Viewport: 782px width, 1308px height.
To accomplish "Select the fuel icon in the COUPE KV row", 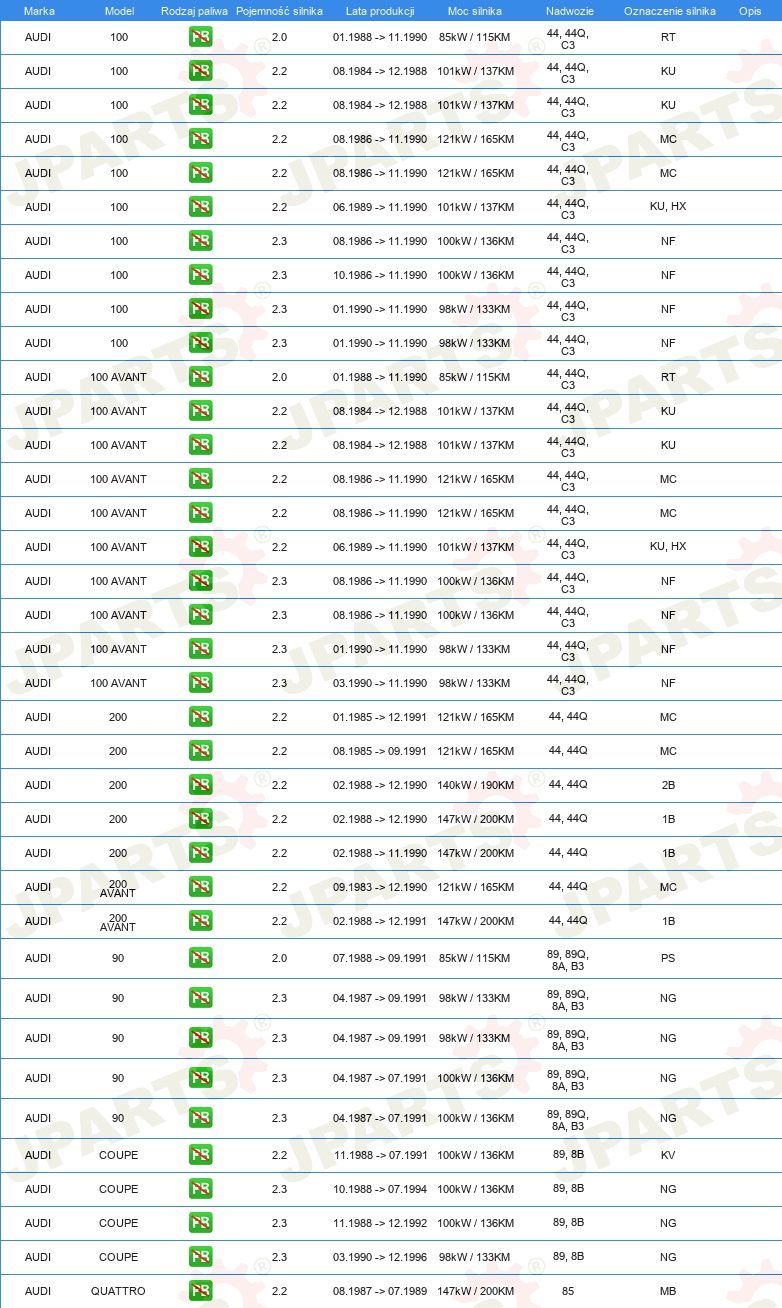I will 200,1155.
